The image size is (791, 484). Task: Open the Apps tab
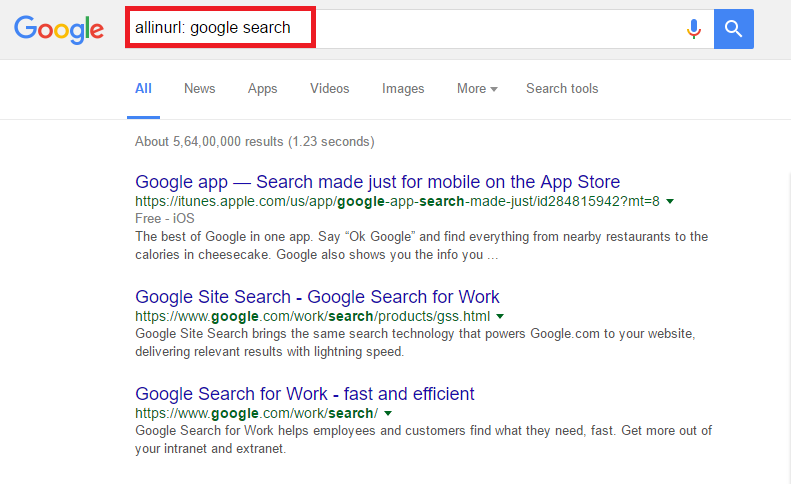262,89
